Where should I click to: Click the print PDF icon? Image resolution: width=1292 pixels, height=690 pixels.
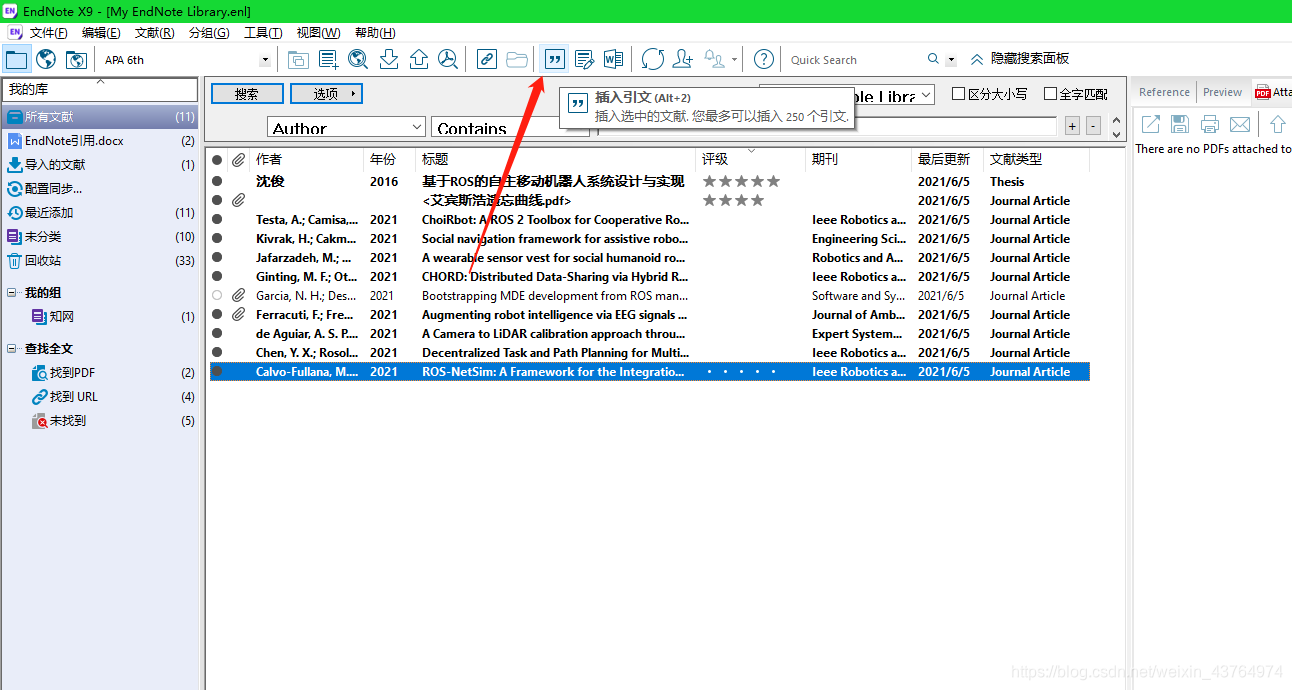(1210, 124)
